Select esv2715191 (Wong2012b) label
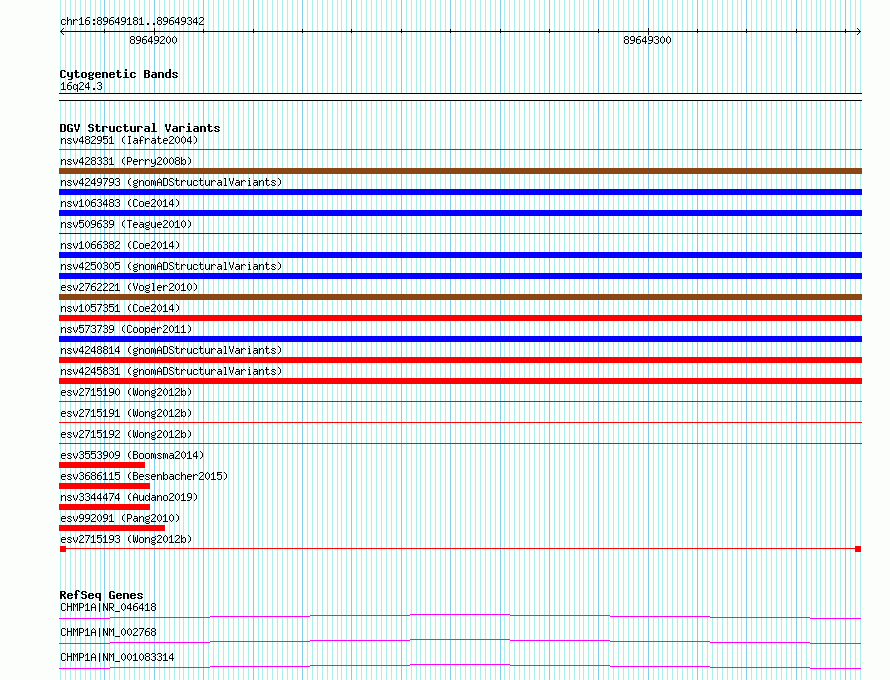This screenshot has height=680, width=890. click(x=126, y=413)
